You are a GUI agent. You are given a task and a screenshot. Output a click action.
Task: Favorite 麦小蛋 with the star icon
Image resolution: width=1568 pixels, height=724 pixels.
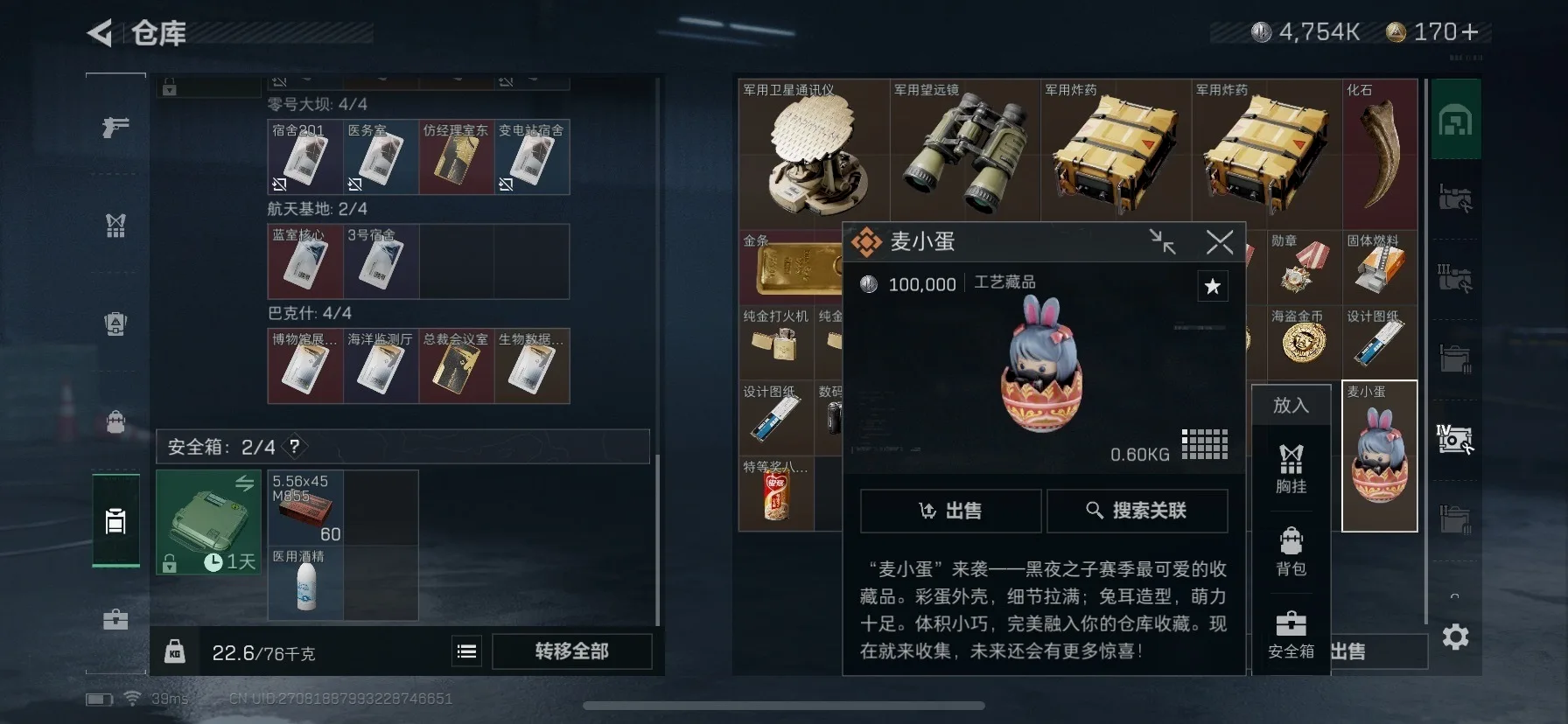[x=1213, y=286]
